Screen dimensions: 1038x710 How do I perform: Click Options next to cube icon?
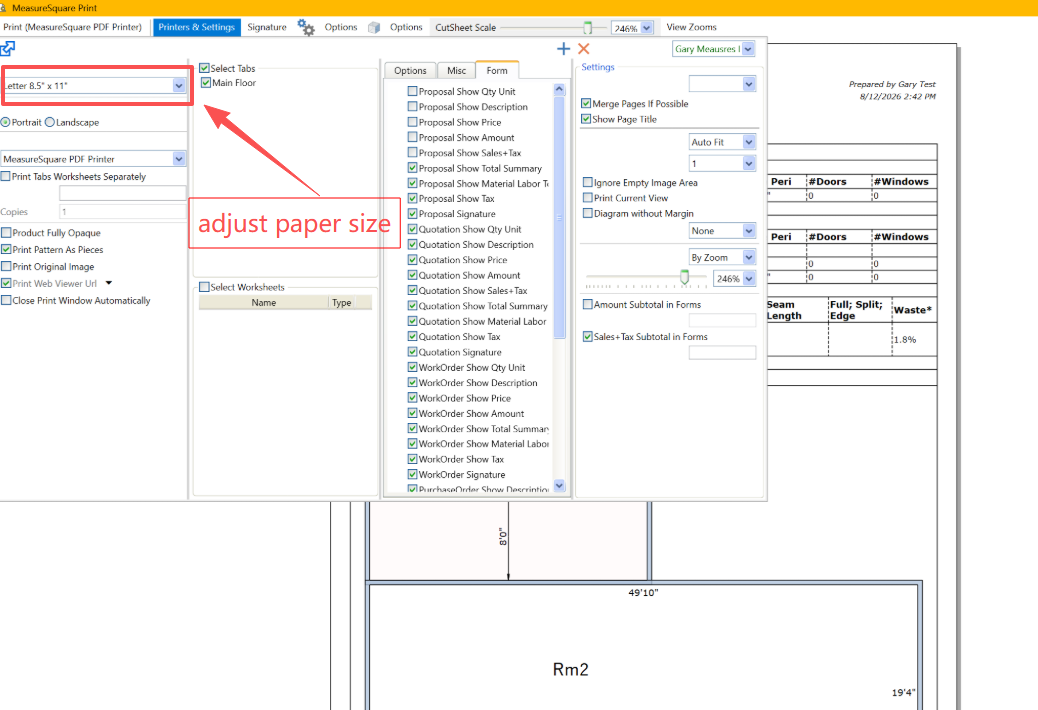pyautogui.click(x=406, y=27)
